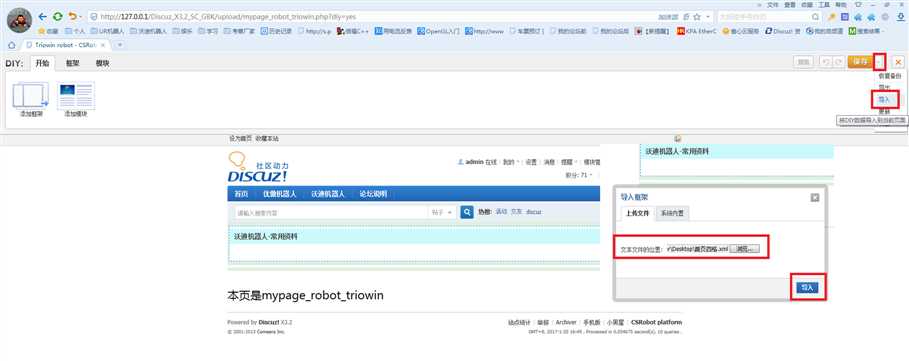Viewport: 909px width, 361px height.
Task: Click the 沃迪机器人 navigation link
Action: (328, 194)
